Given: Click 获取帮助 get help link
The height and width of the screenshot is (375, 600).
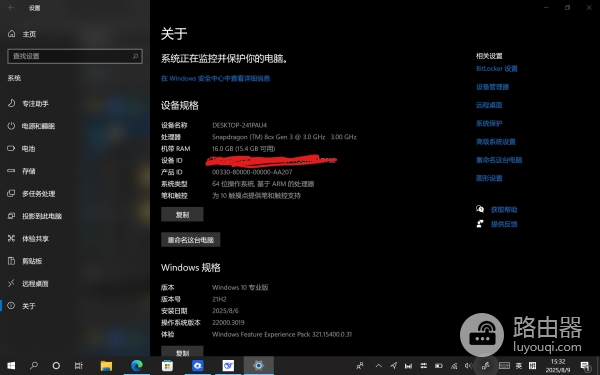Looking at the screenshot, I should point(504,210).
